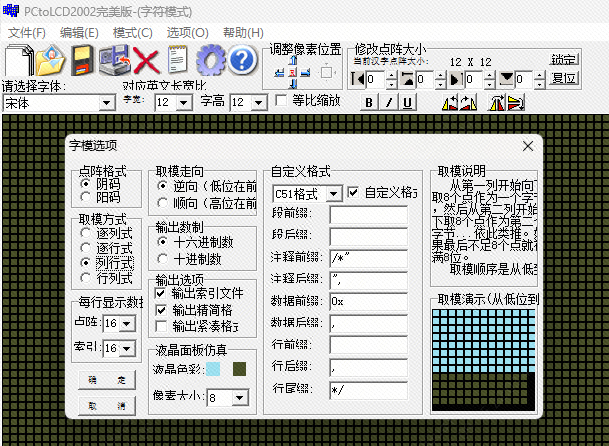Screen dimensions: 609x446
Task: Shift pixels up arrow icon
Action: [293, 60]
